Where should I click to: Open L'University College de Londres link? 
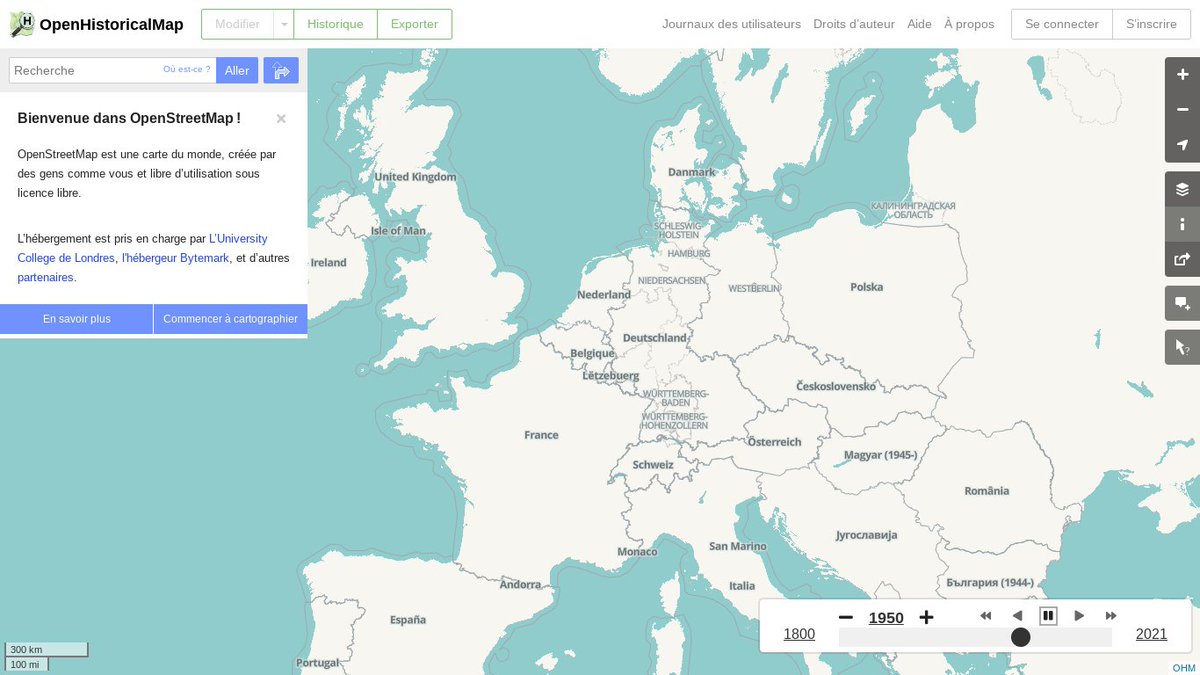(142, 248)
